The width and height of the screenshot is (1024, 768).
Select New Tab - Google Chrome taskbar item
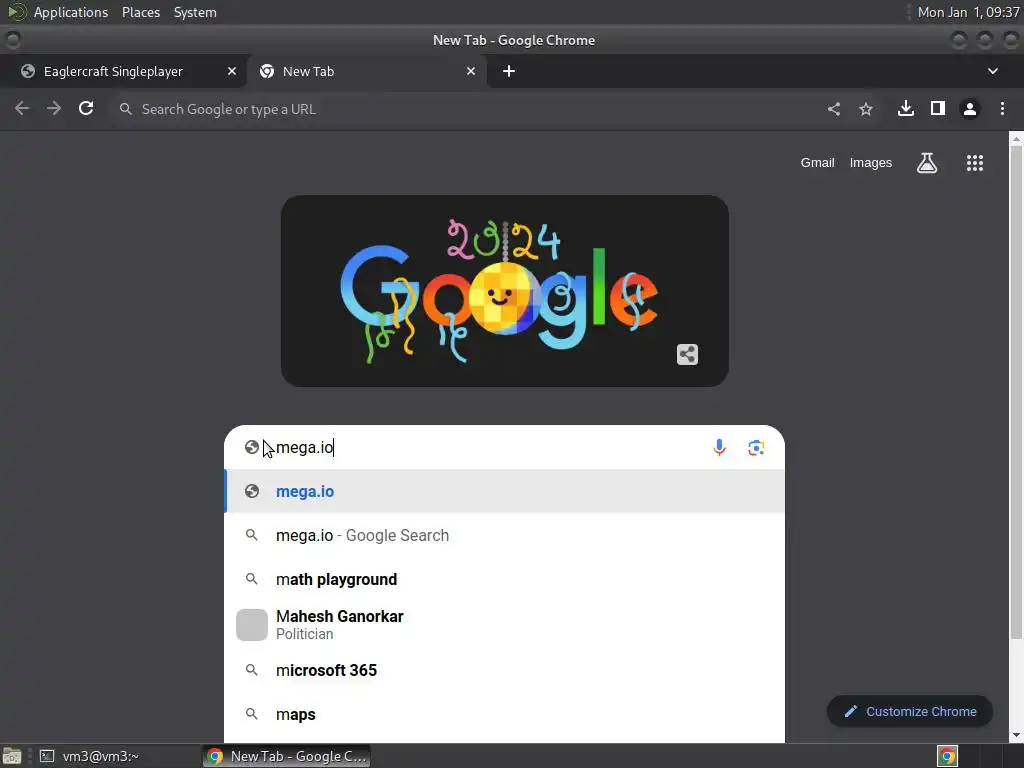coord(287,756)
